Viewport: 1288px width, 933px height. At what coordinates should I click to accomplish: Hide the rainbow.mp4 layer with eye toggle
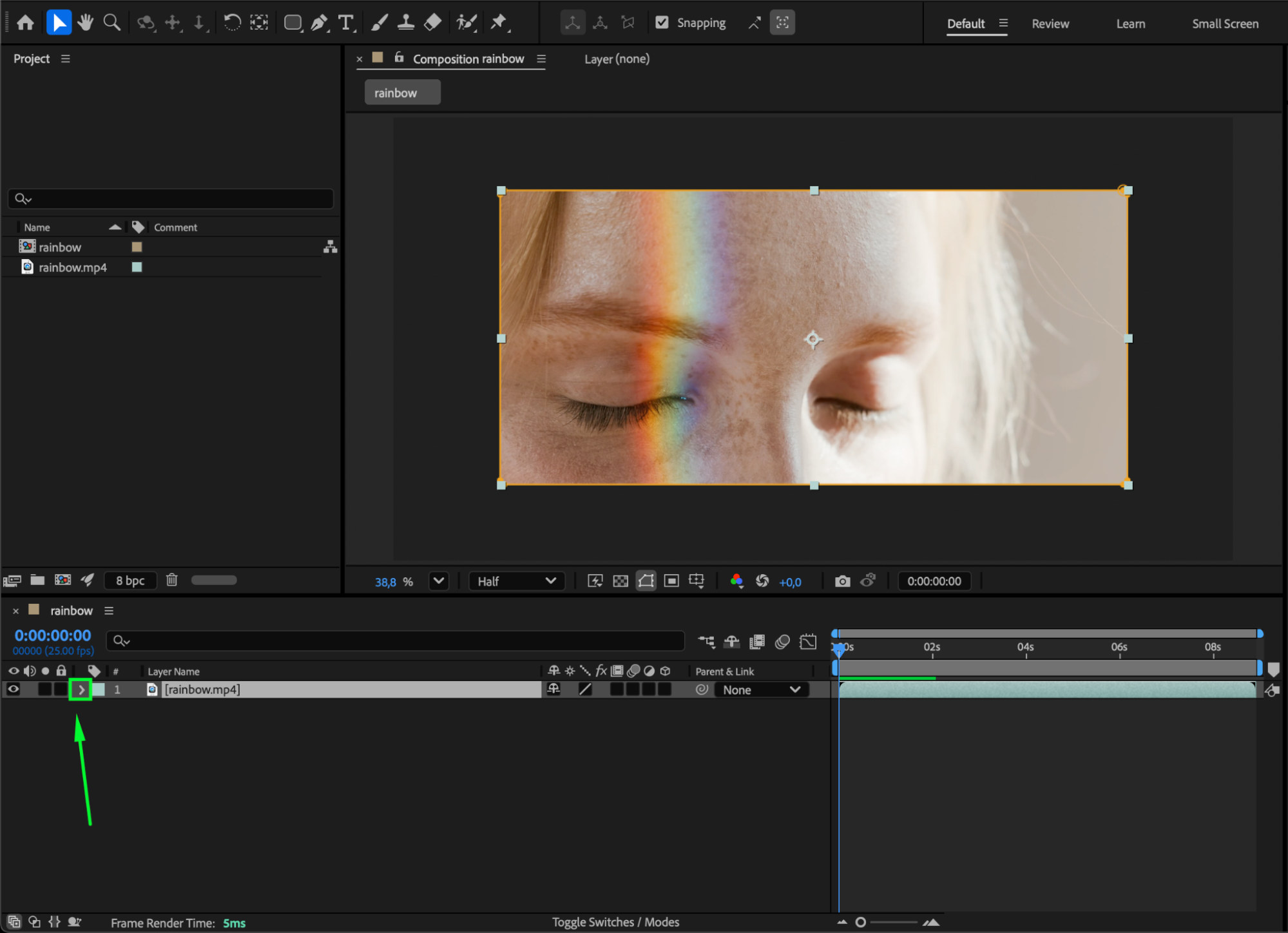tap(13, 689)
